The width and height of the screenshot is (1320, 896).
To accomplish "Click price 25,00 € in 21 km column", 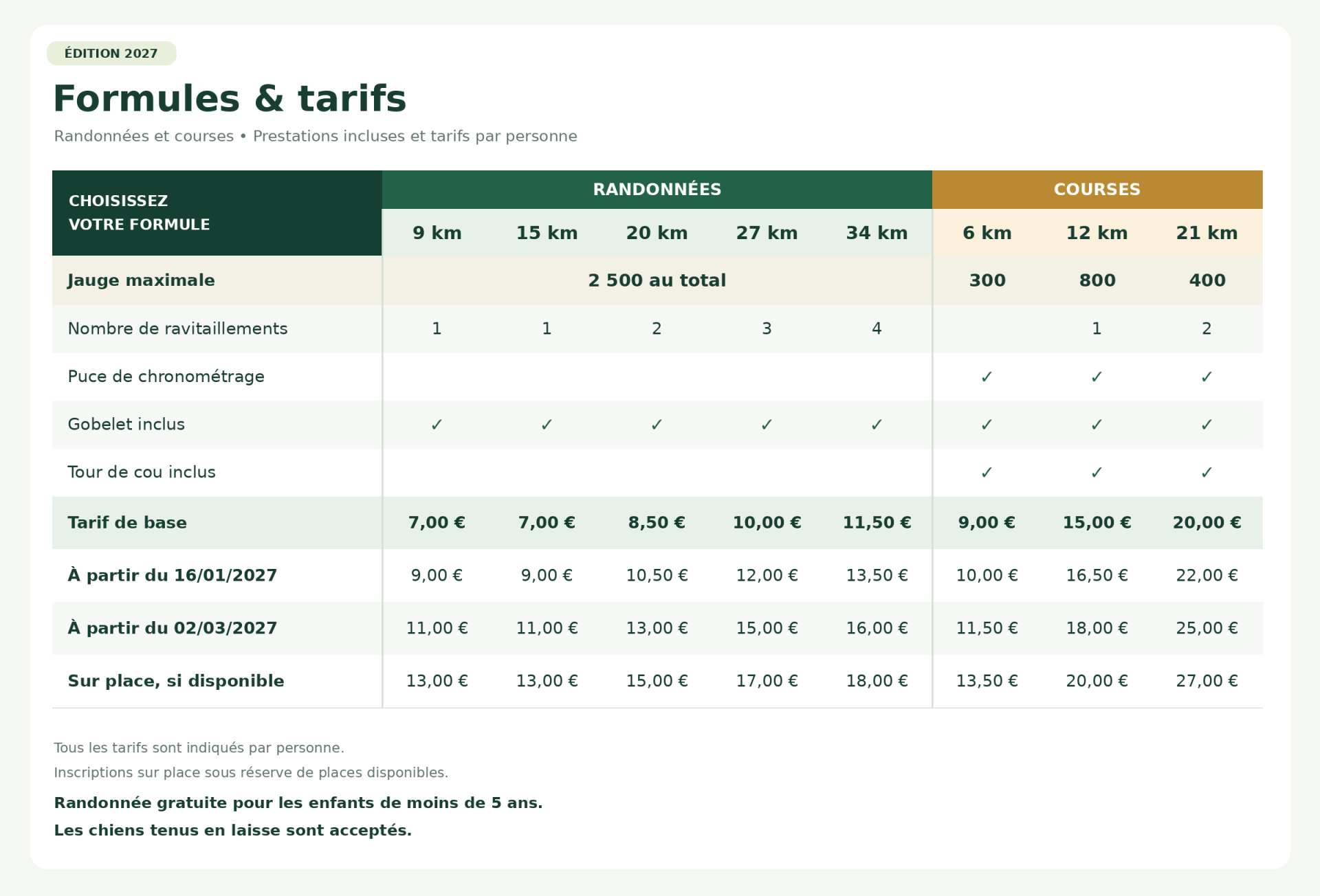I will (1207, 628).
